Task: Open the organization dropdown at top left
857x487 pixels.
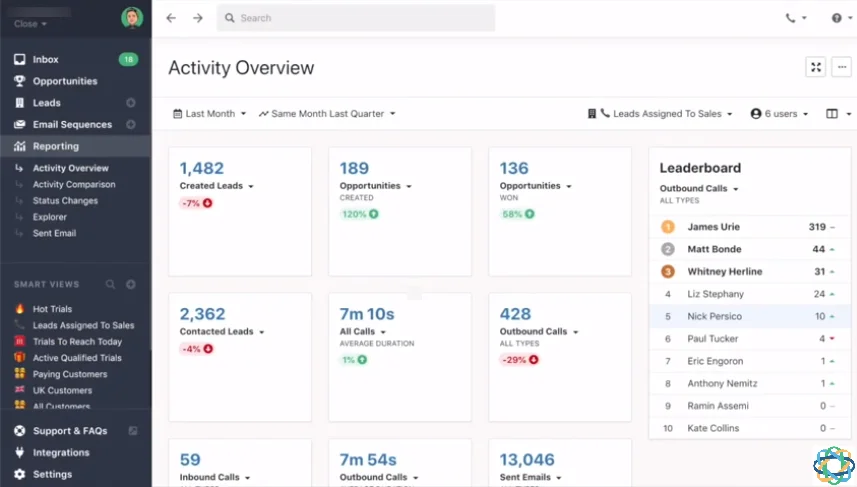Action: click(31, 24)
